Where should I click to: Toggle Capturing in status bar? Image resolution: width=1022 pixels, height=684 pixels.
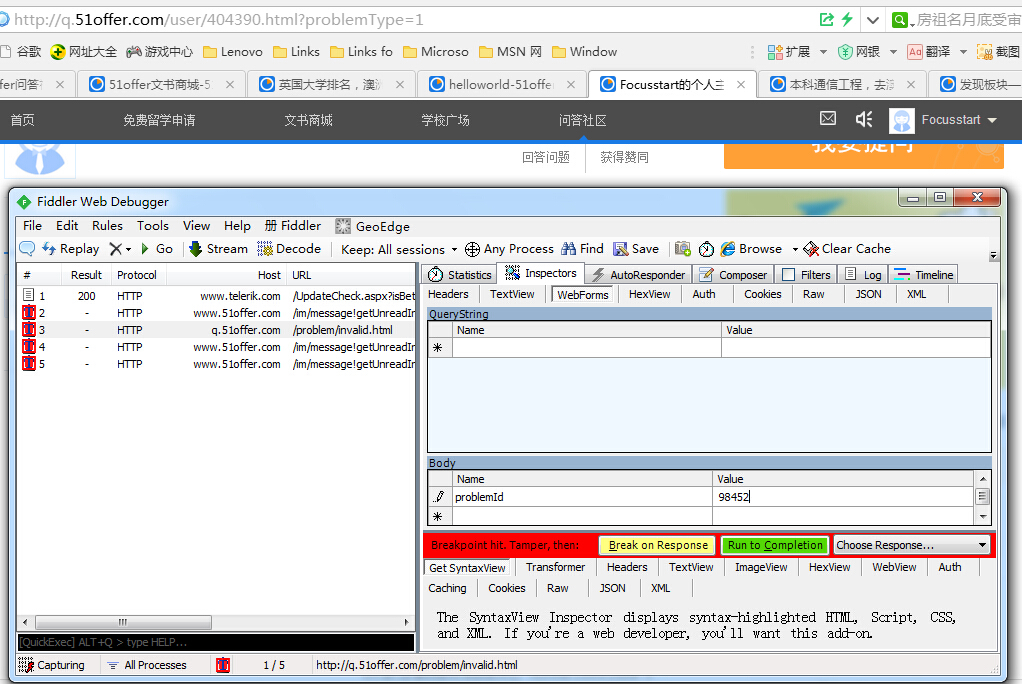pos(52,665)
